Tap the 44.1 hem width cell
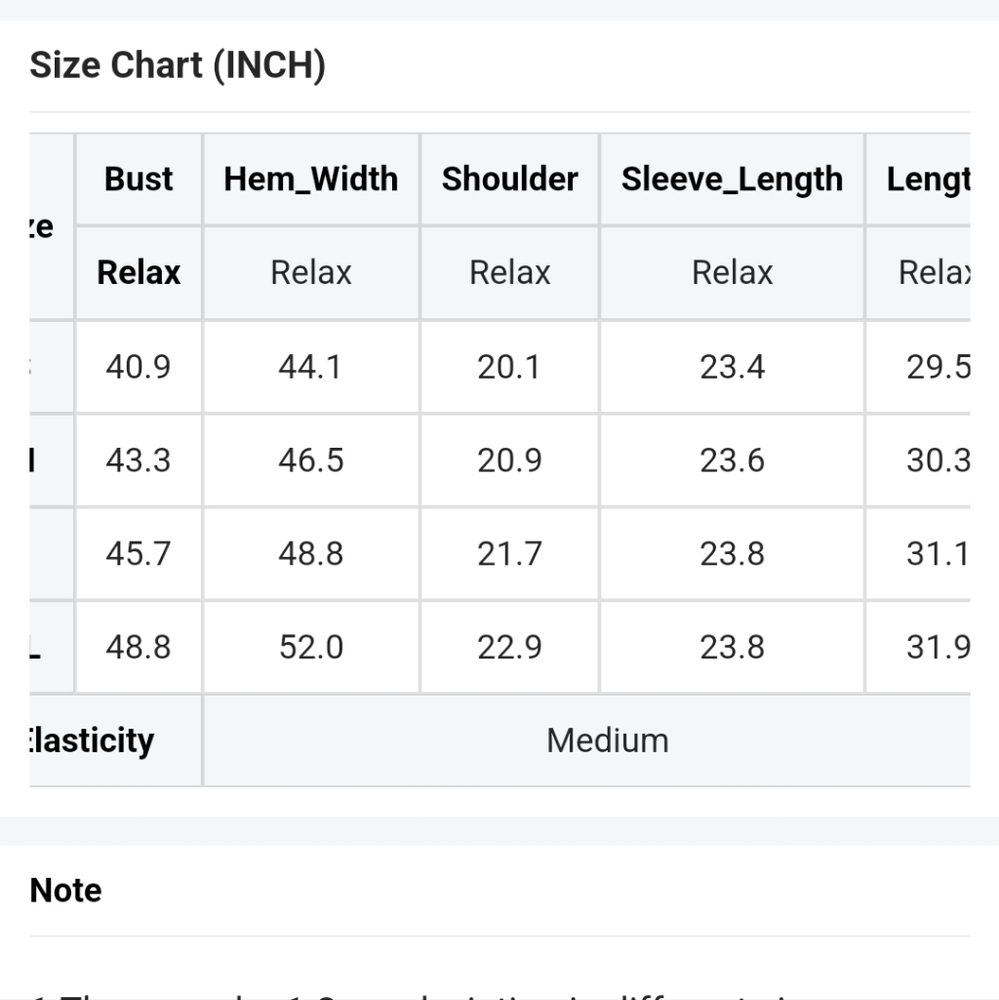The width and height of the screenshot is (999, 1000). (x=311, y=367)
